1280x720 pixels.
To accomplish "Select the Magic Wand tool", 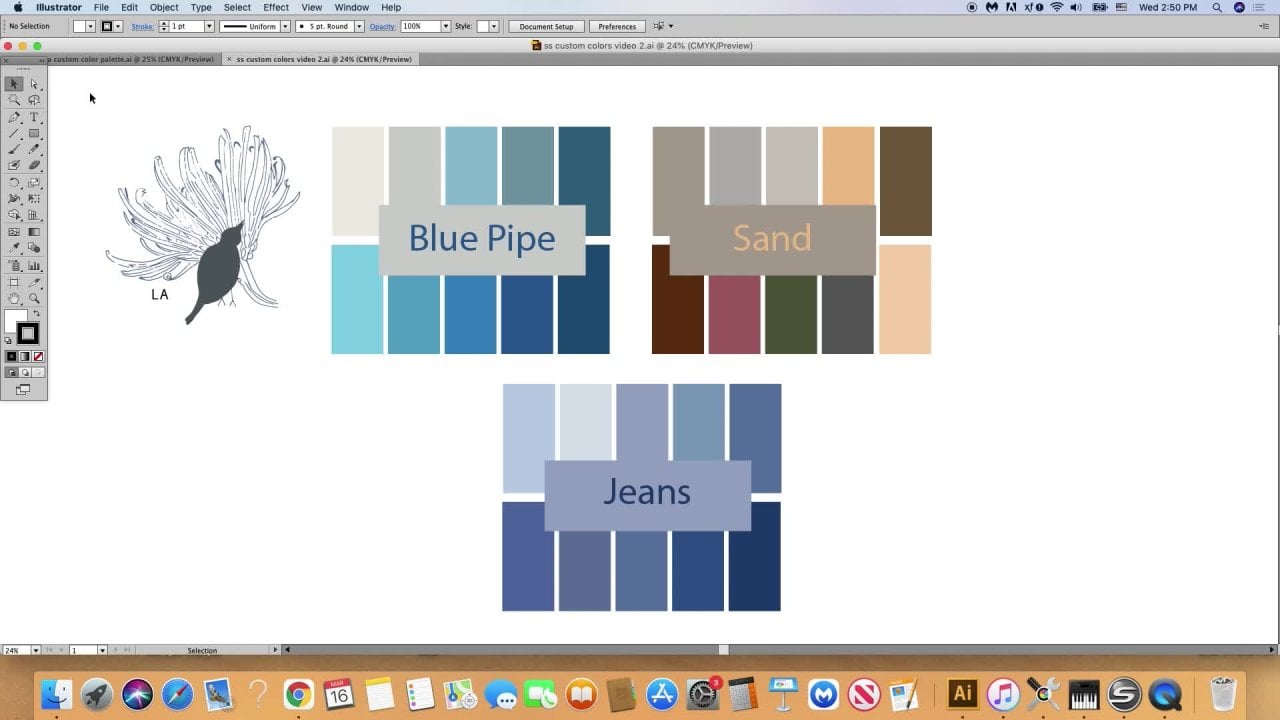I will 14,100.
